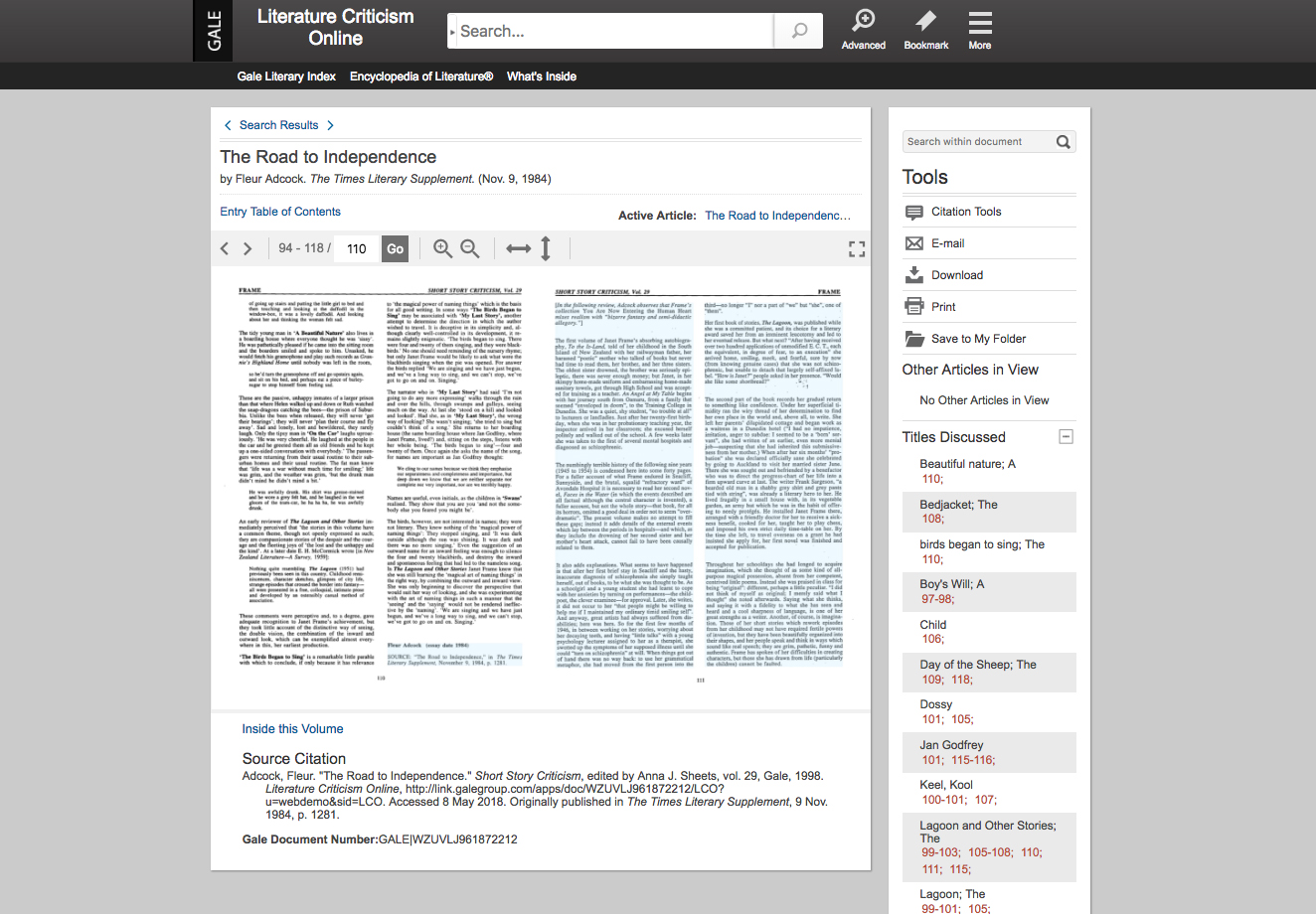Click the right scanned page thumbnail
Image resolution: width=1316 pixels, height=914 pixels.
coord(698,486)
